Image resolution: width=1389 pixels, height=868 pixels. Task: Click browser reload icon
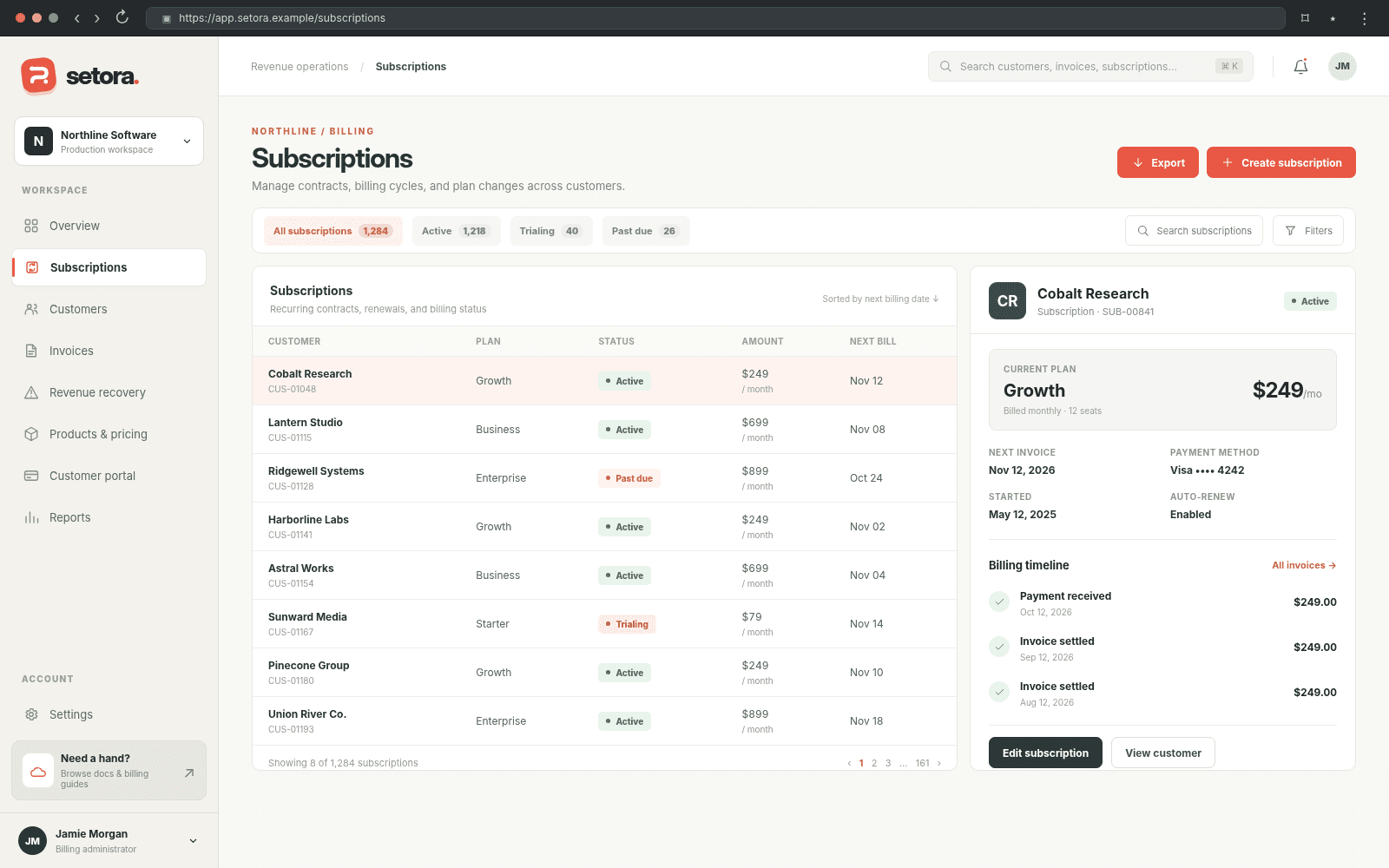(122, 17)
